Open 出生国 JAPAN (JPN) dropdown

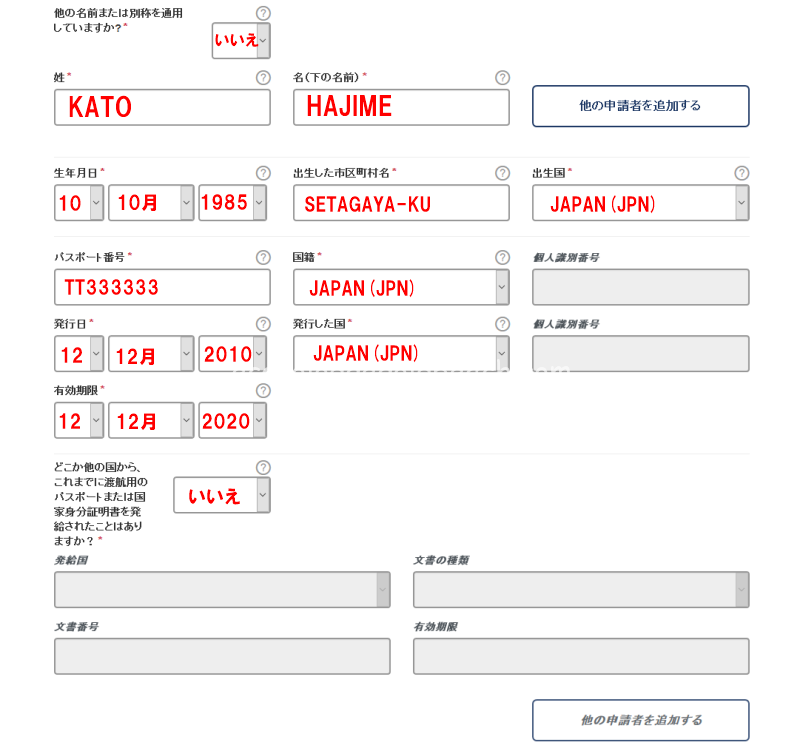(640, 203)
